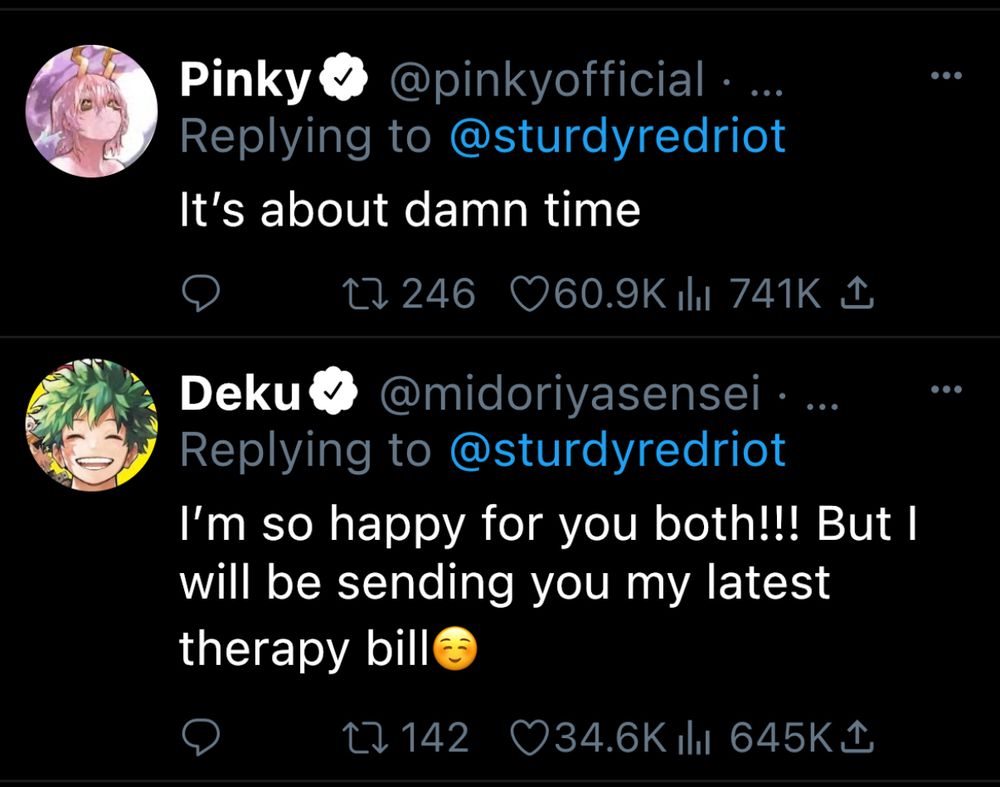The height and width of the screenshot is (787, 1000).
Task: Open Deku's profile picture
Action: pyautogui.click(x=90, y=424)
